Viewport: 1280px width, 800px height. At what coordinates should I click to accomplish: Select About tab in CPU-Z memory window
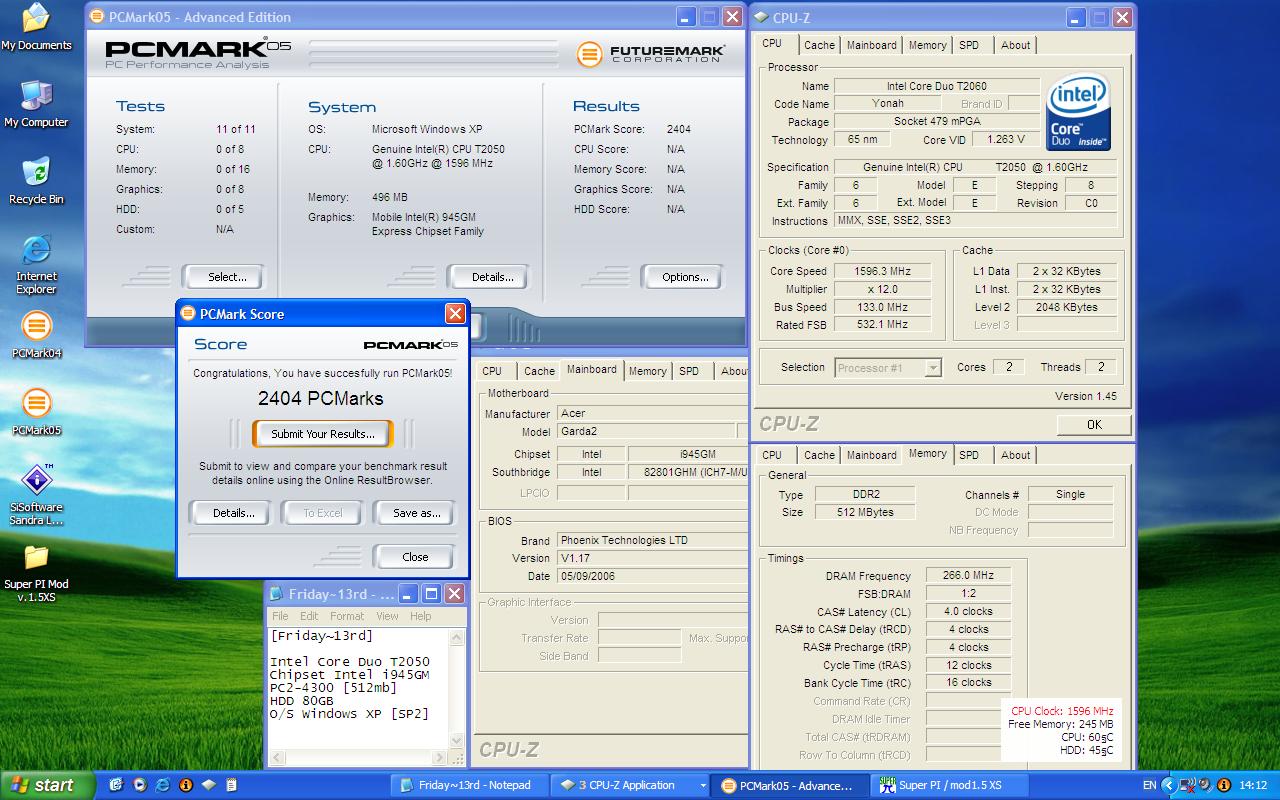pyautogui.click(x=1015, y=455)
